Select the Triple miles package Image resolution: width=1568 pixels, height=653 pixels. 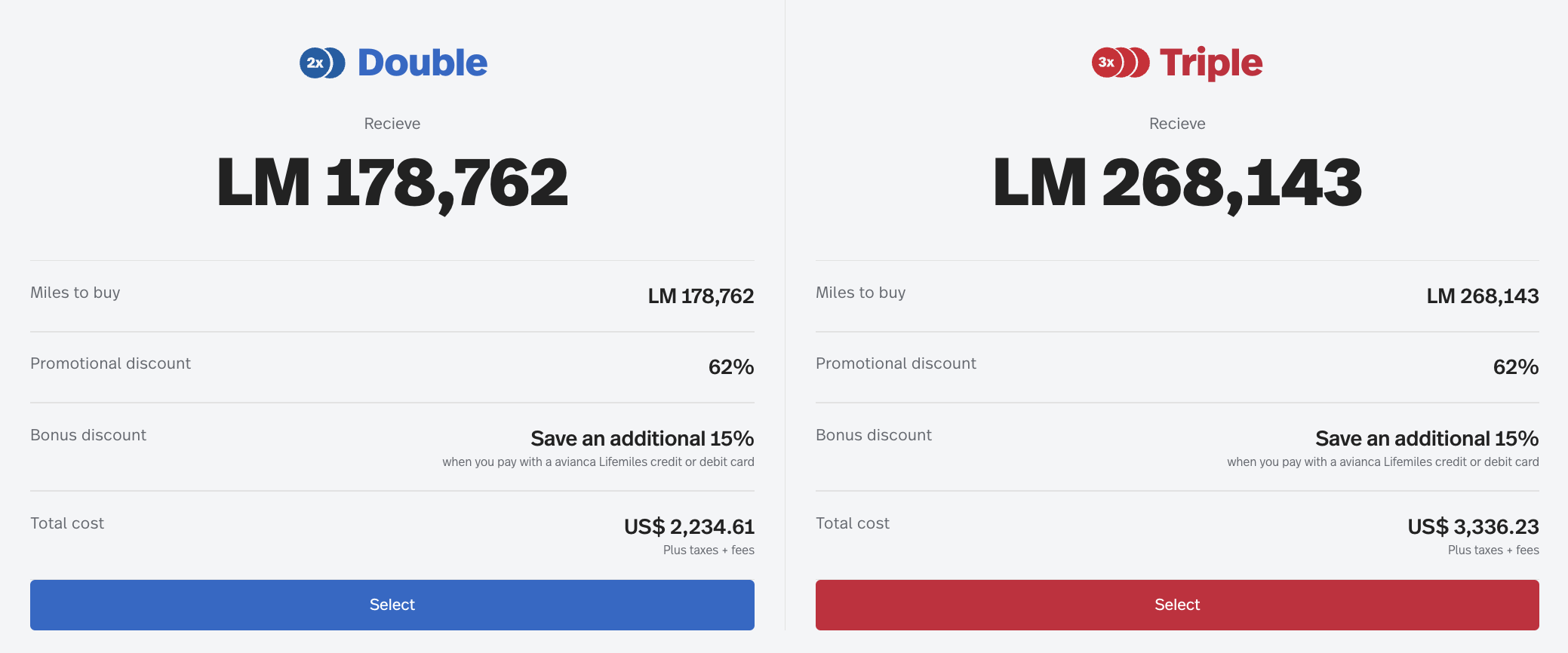pos(1176,605)
